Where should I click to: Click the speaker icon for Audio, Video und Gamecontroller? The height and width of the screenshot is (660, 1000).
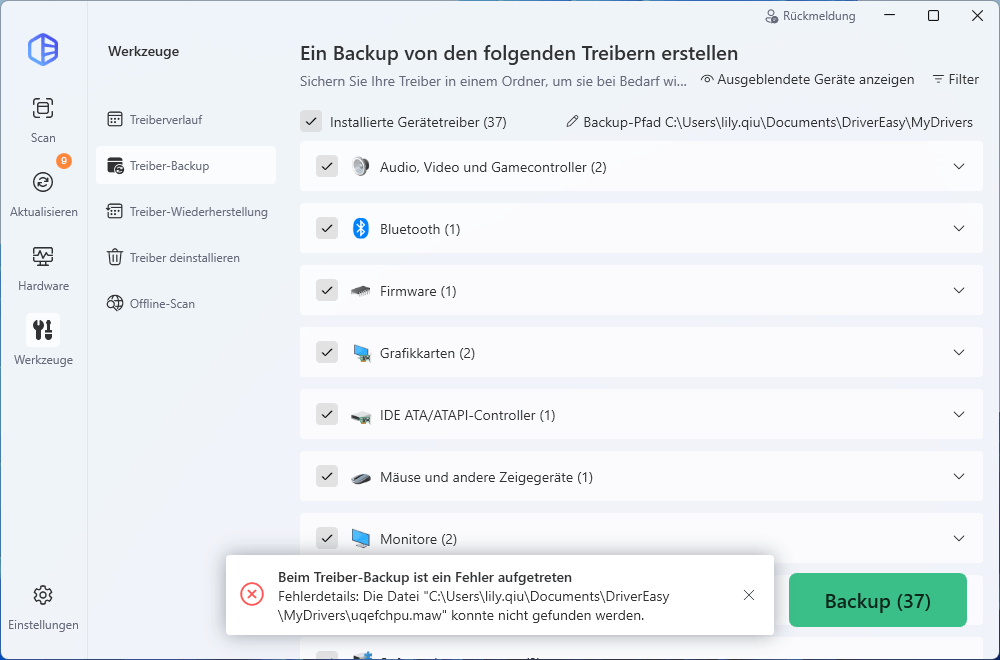click(360, 167)
